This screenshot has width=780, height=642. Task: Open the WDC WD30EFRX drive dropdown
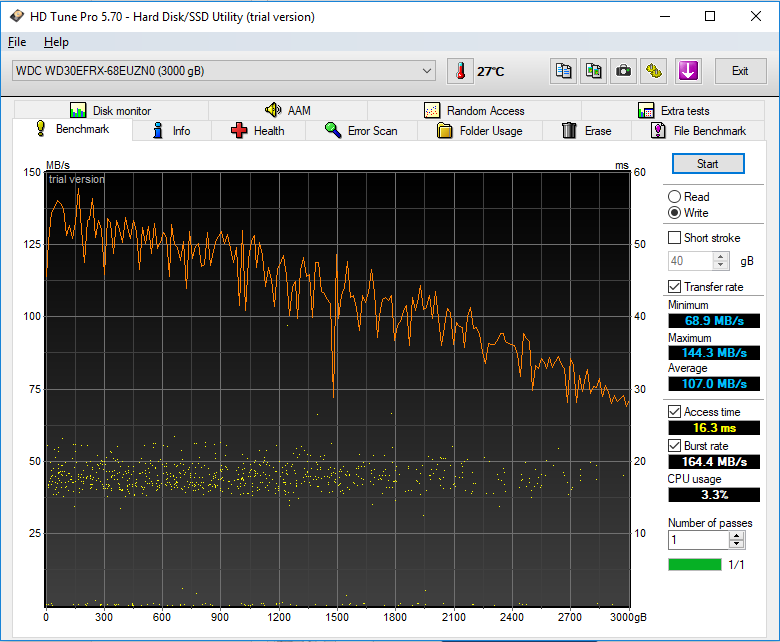[x=224, y=71]
